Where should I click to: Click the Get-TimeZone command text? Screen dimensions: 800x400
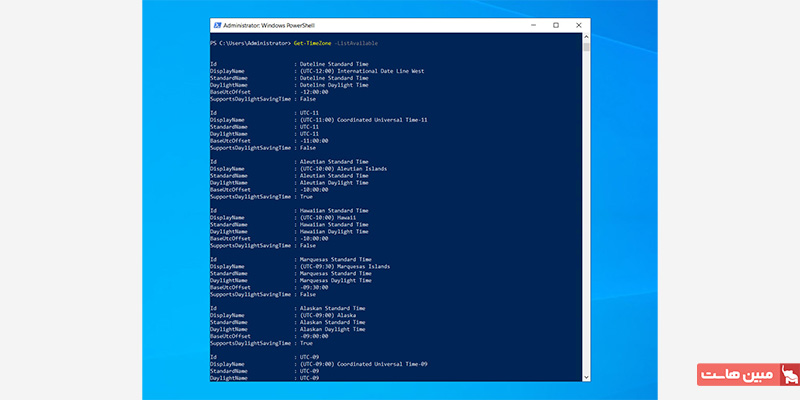click(313, 43)
